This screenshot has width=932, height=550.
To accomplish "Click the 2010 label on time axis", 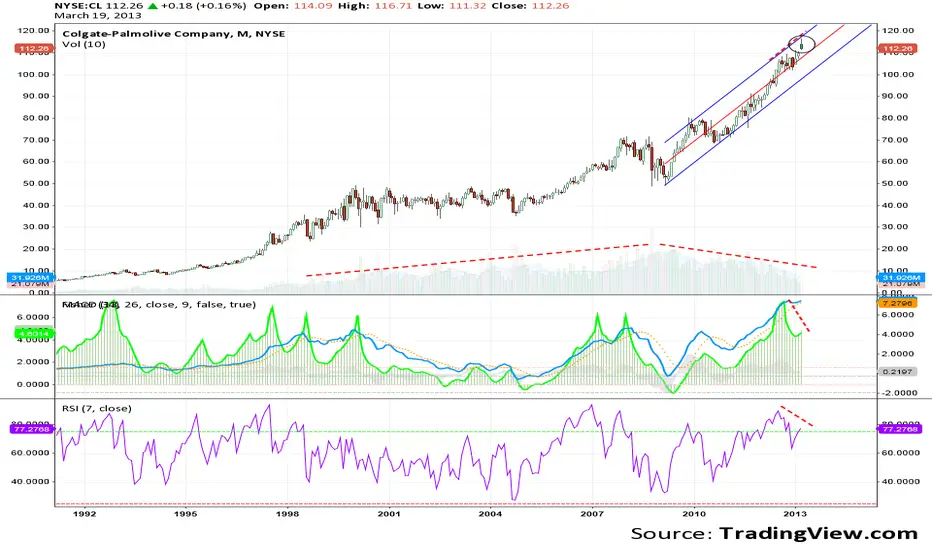I will [694, 514].
